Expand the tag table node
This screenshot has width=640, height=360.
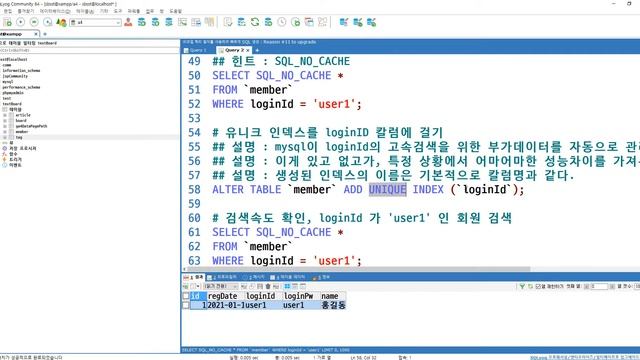pyautogui.click(x=5, y=138)
